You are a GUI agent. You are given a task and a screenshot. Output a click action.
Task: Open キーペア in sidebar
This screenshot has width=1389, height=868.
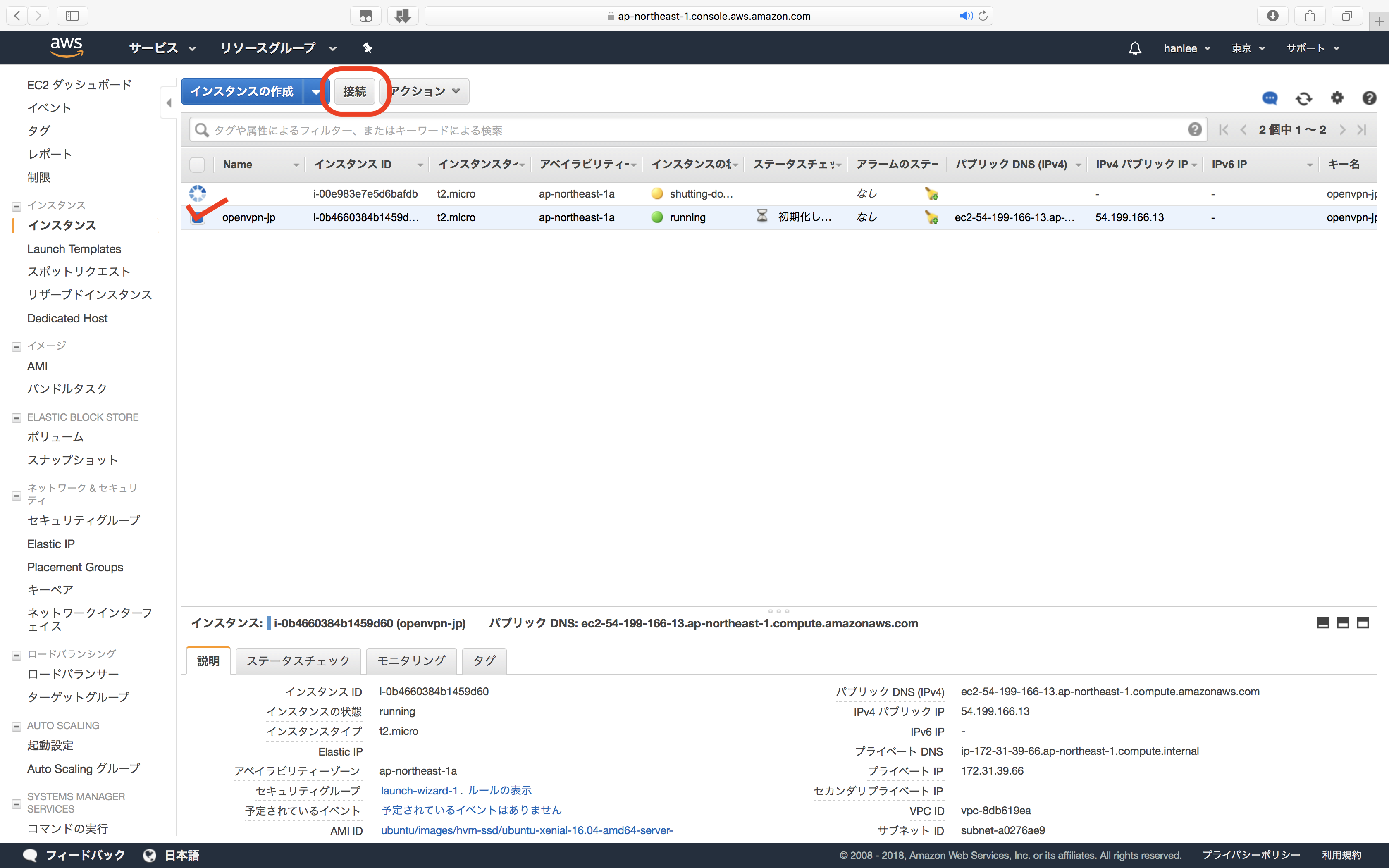click(x=50, y=589)
